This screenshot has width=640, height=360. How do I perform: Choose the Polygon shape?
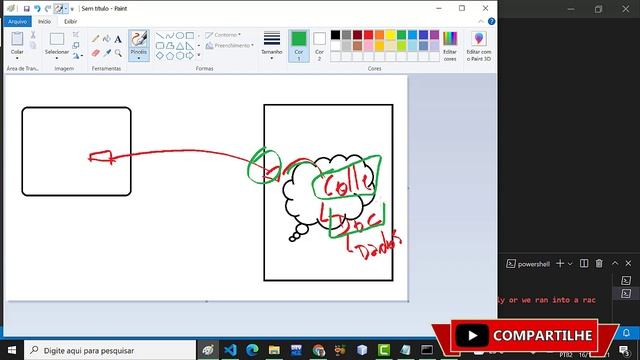pos(170,46)
